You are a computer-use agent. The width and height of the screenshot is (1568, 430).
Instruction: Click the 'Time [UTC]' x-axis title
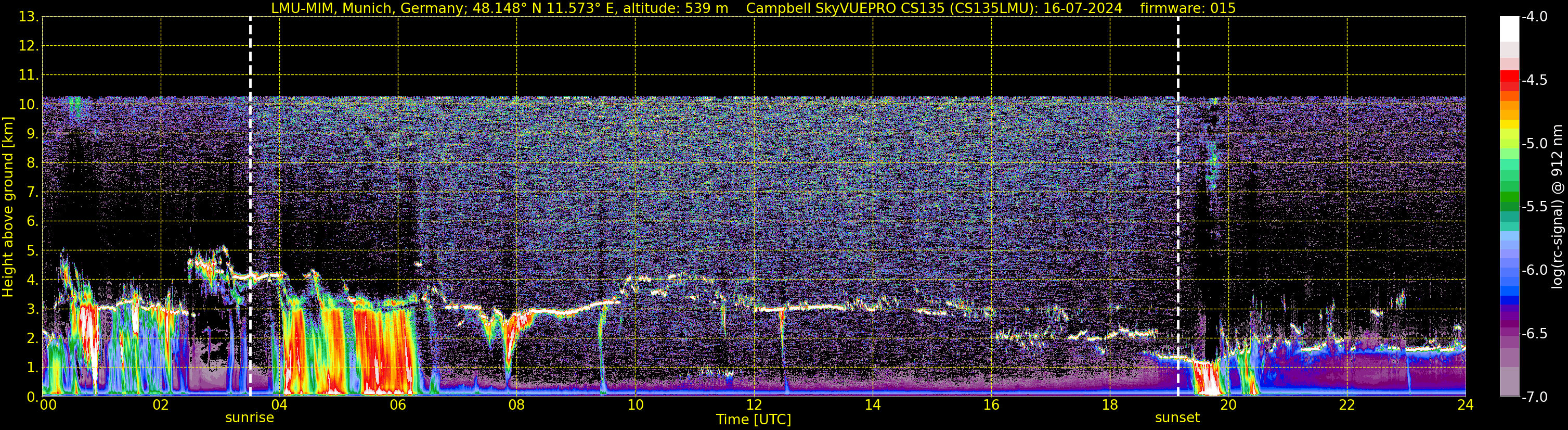pos(754,420)
